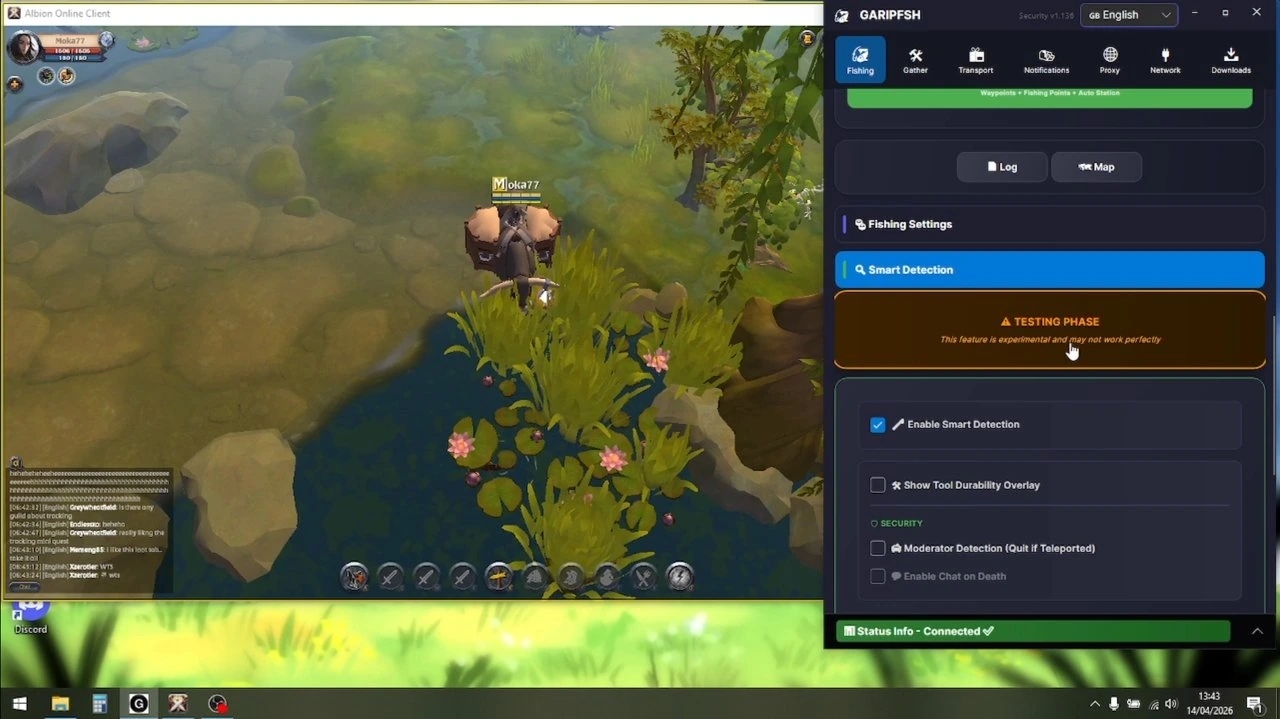Image resolution: width=1280 pixels, height=719 pixels.
Task: Open the Downloads tab
Action: click(1231, 60)
